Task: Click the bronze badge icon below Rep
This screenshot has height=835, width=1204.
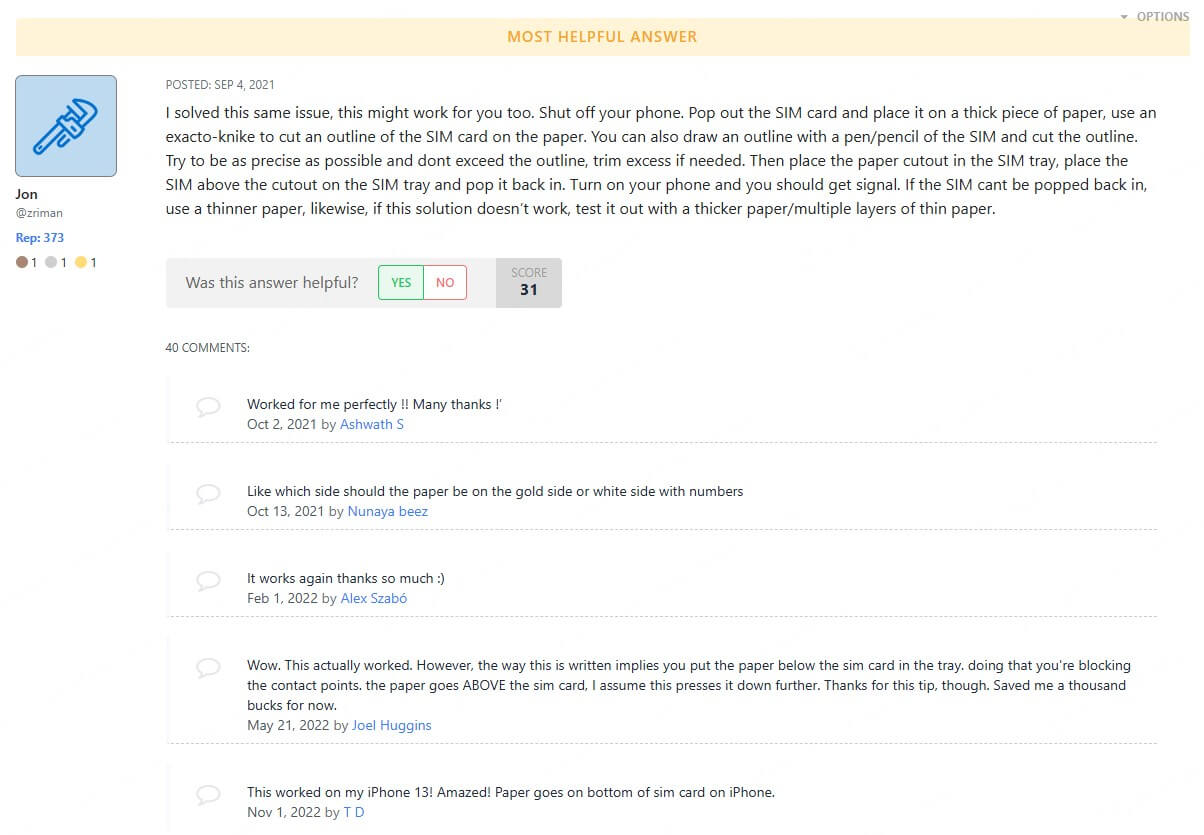Action: [x=24, y=262]
